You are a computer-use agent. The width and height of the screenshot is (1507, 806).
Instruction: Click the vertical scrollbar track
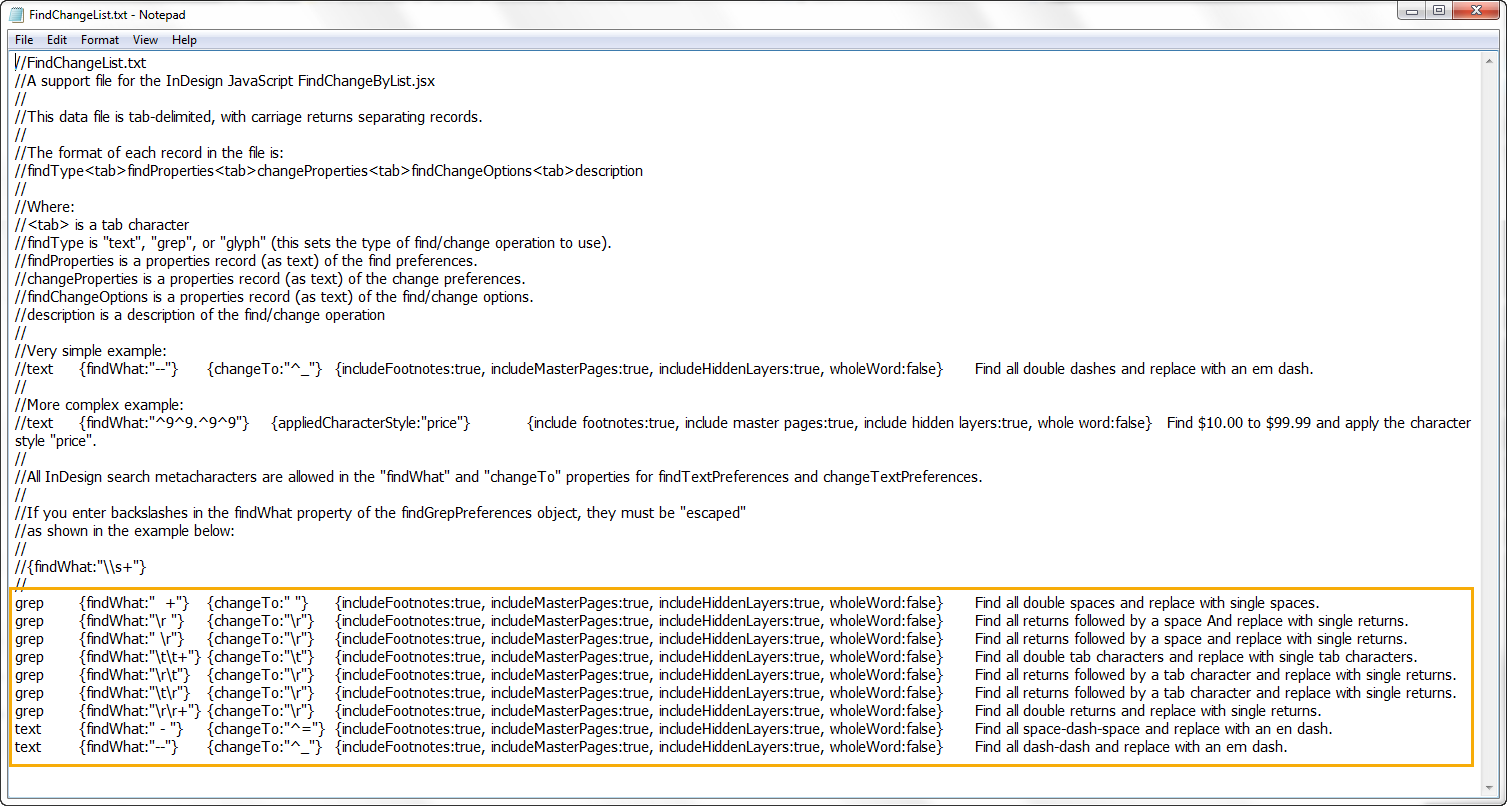(1490, 420)
